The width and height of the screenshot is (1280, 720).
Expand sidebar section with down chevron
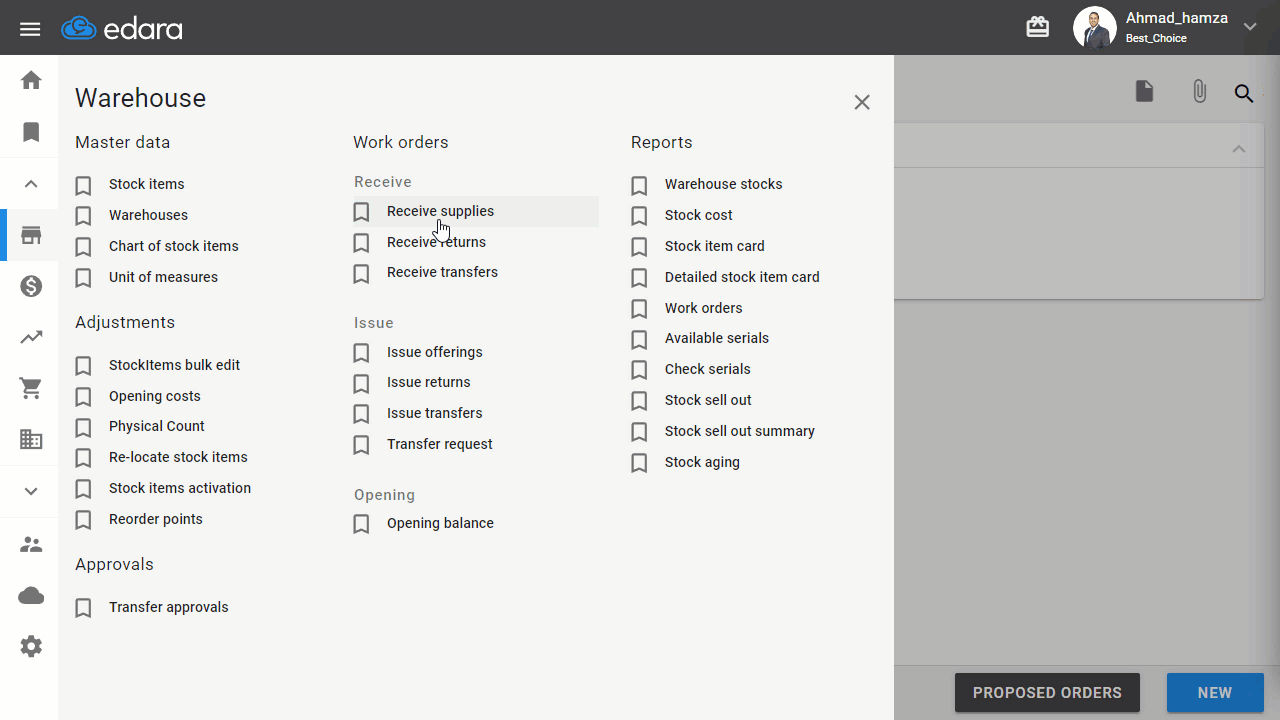pos(31,491)
